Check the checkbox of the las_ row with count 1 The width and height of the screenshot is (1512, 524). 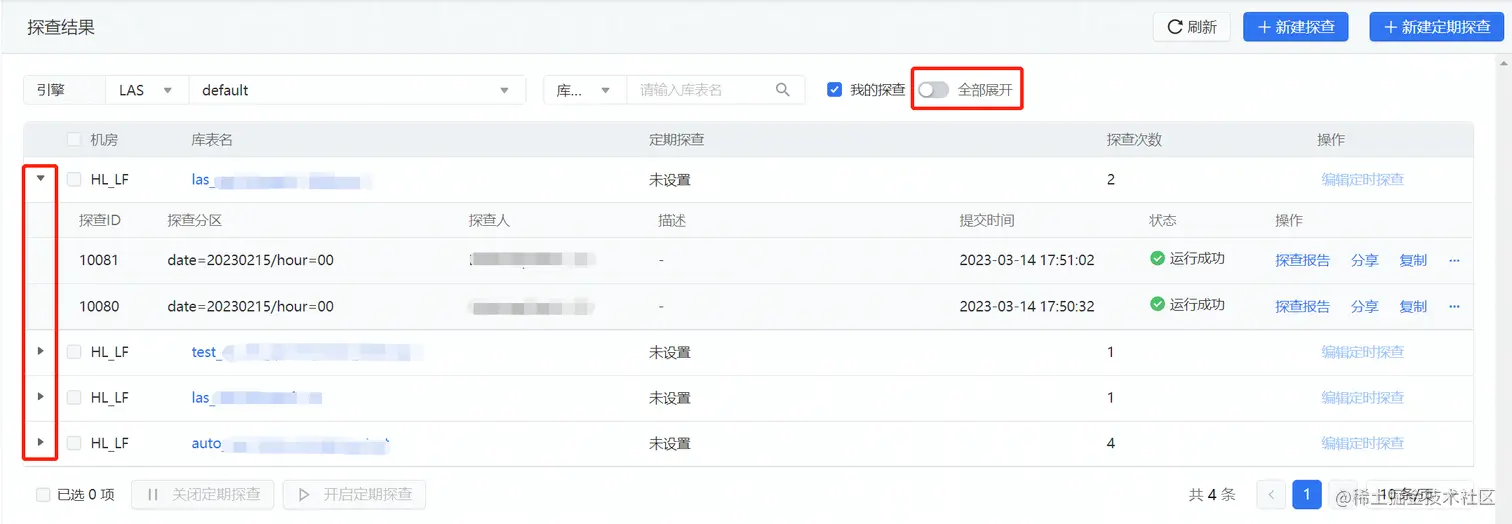tap(74, 398)
